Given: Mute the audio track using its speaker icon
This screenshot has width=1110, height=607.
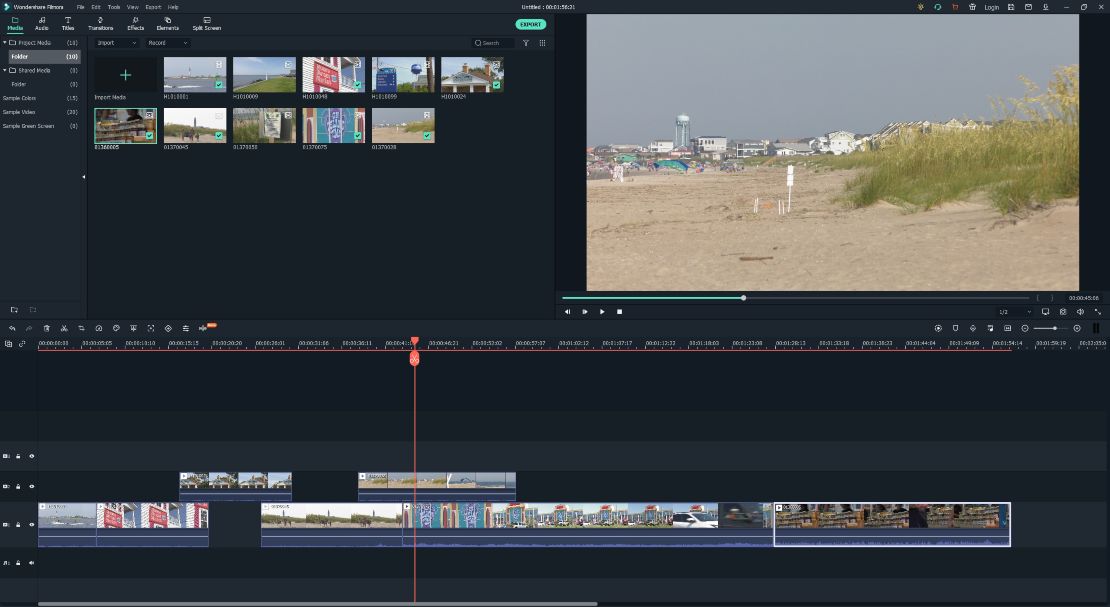Looking at the screenshot, I should 31,563.
